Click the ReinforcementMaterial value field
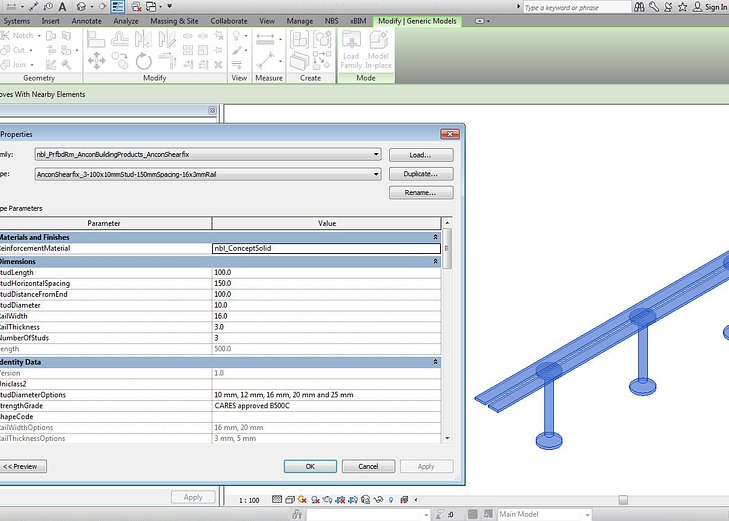 coord(325,248)
